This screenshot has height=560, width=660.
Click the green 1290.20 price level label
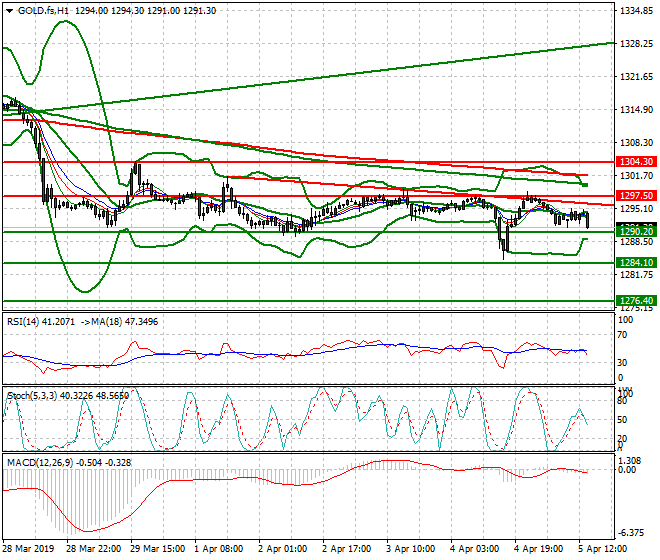636,232
